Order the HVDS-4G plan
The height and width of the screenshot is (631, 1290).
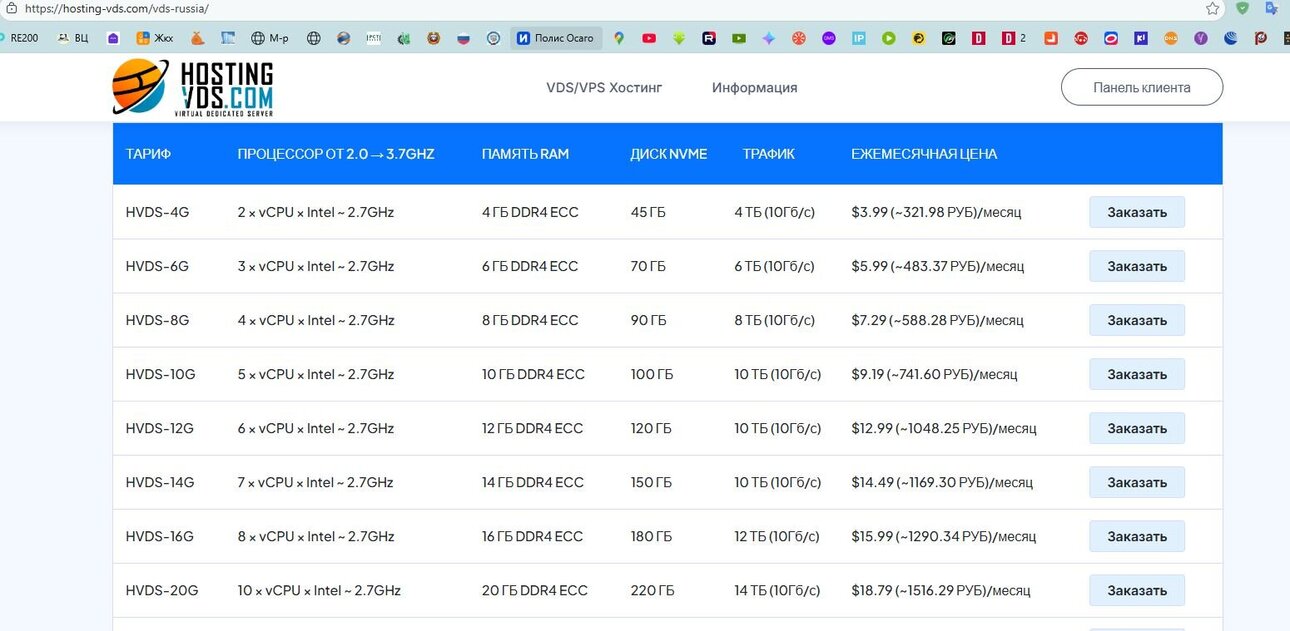[x=1137, y=212]
